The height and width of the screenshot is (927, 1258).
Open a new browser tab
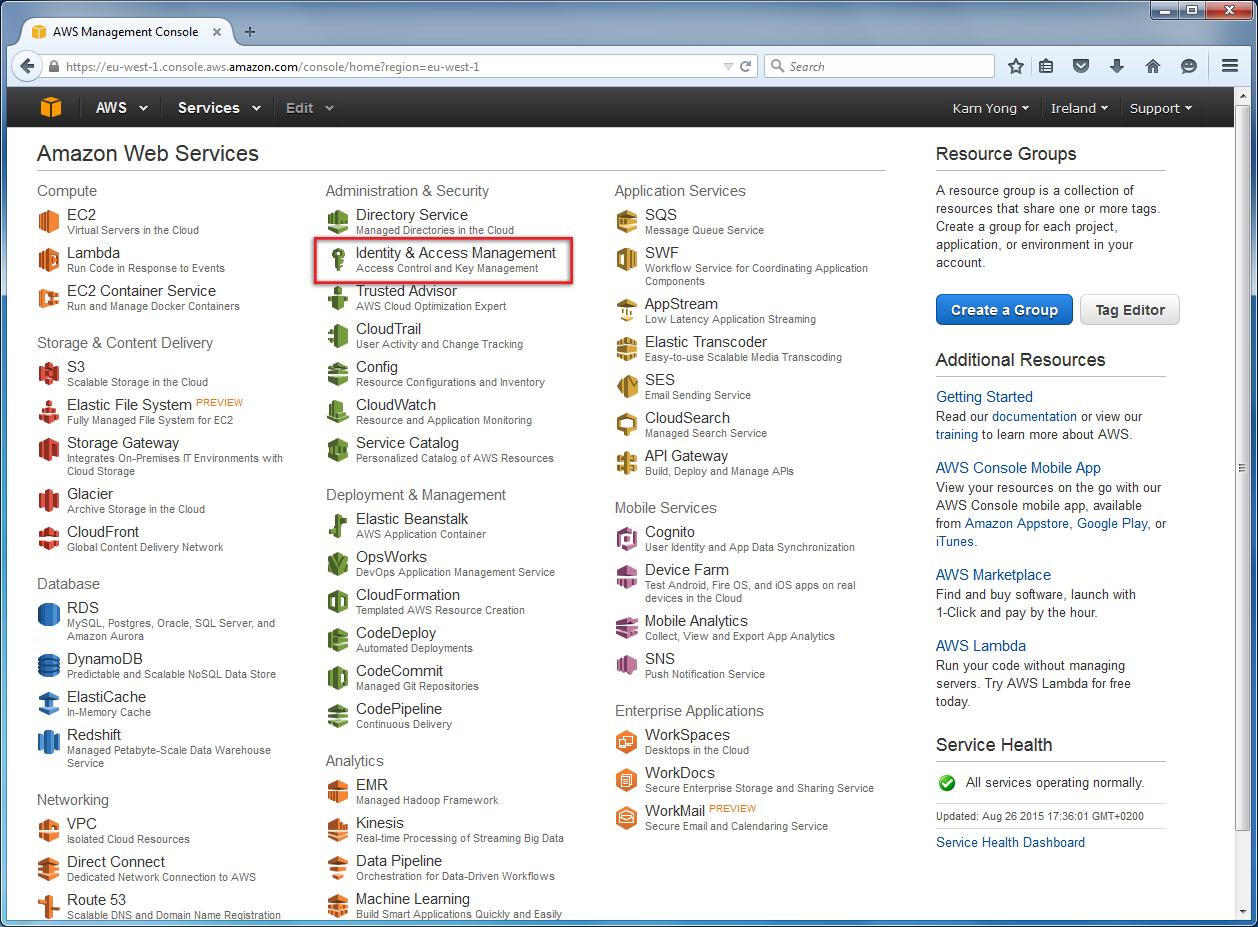250,32
